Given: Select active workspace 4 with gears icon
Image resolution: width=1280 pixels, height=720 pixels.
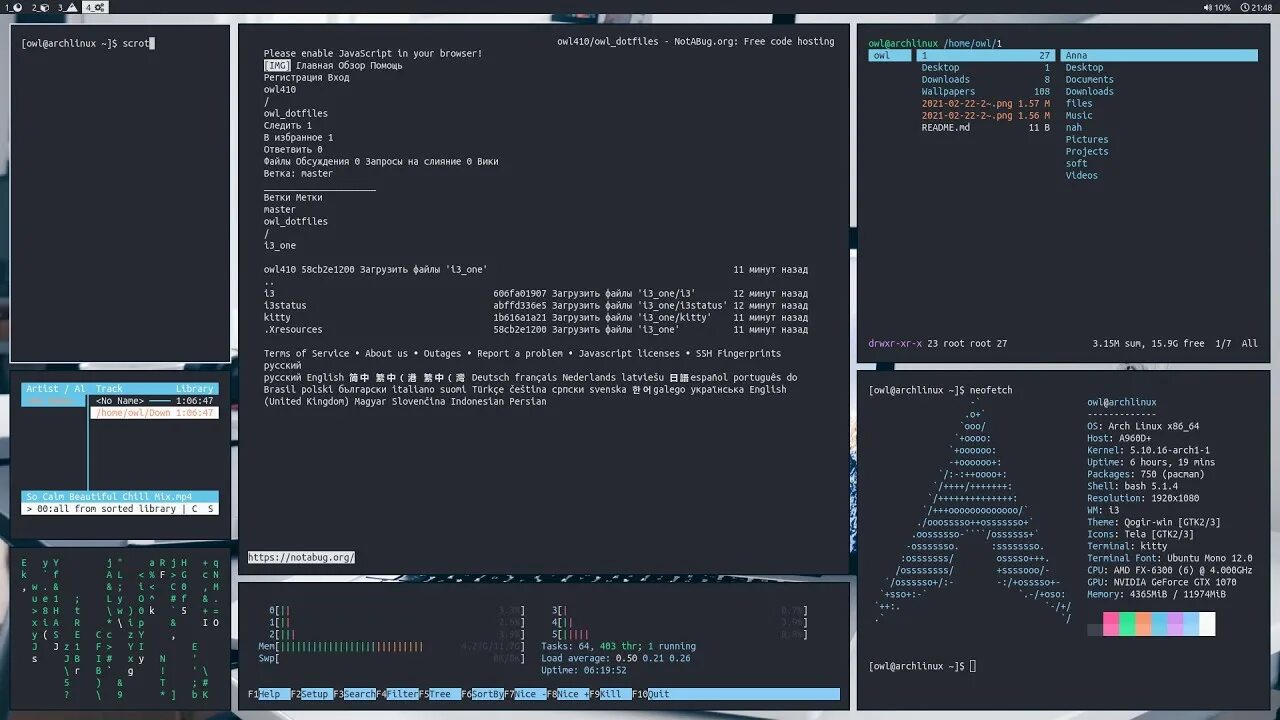Looking at the screenshot, I should pyautogui.click(x=96, y=7).
